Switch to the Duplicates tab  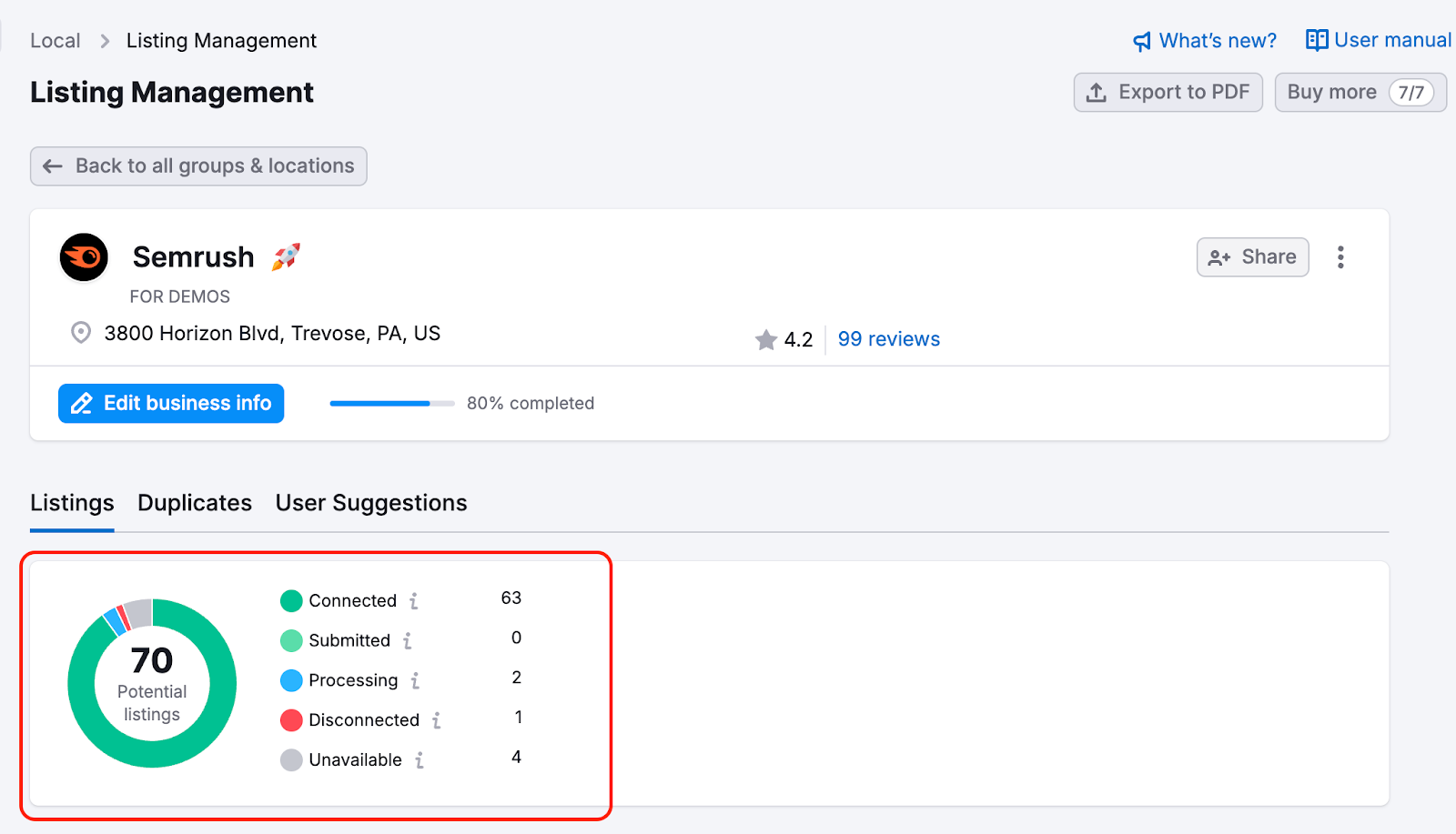click(x=194, y=503)
